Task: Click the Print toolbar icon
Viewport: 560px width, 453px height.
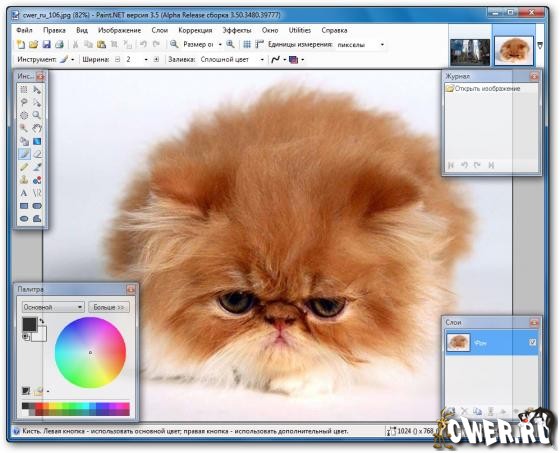Action: point(59,44)
